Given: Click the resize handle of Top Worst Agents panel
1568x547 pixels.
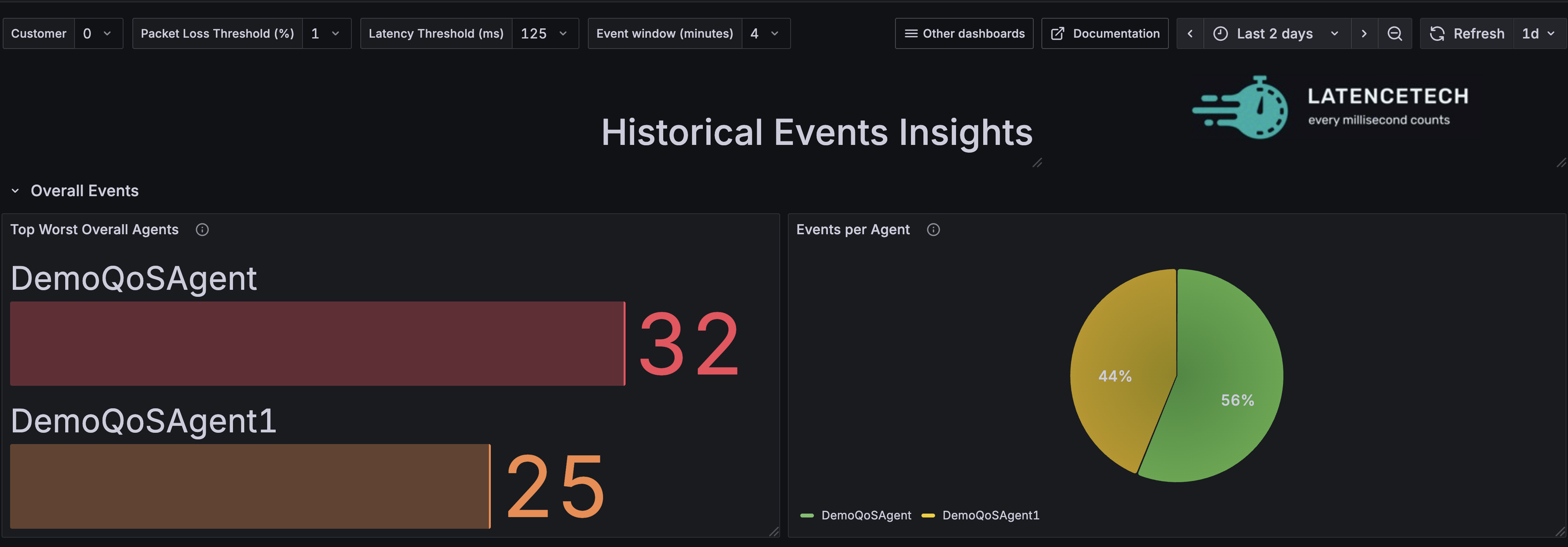Looking at the screenshot, I should 774,532.
